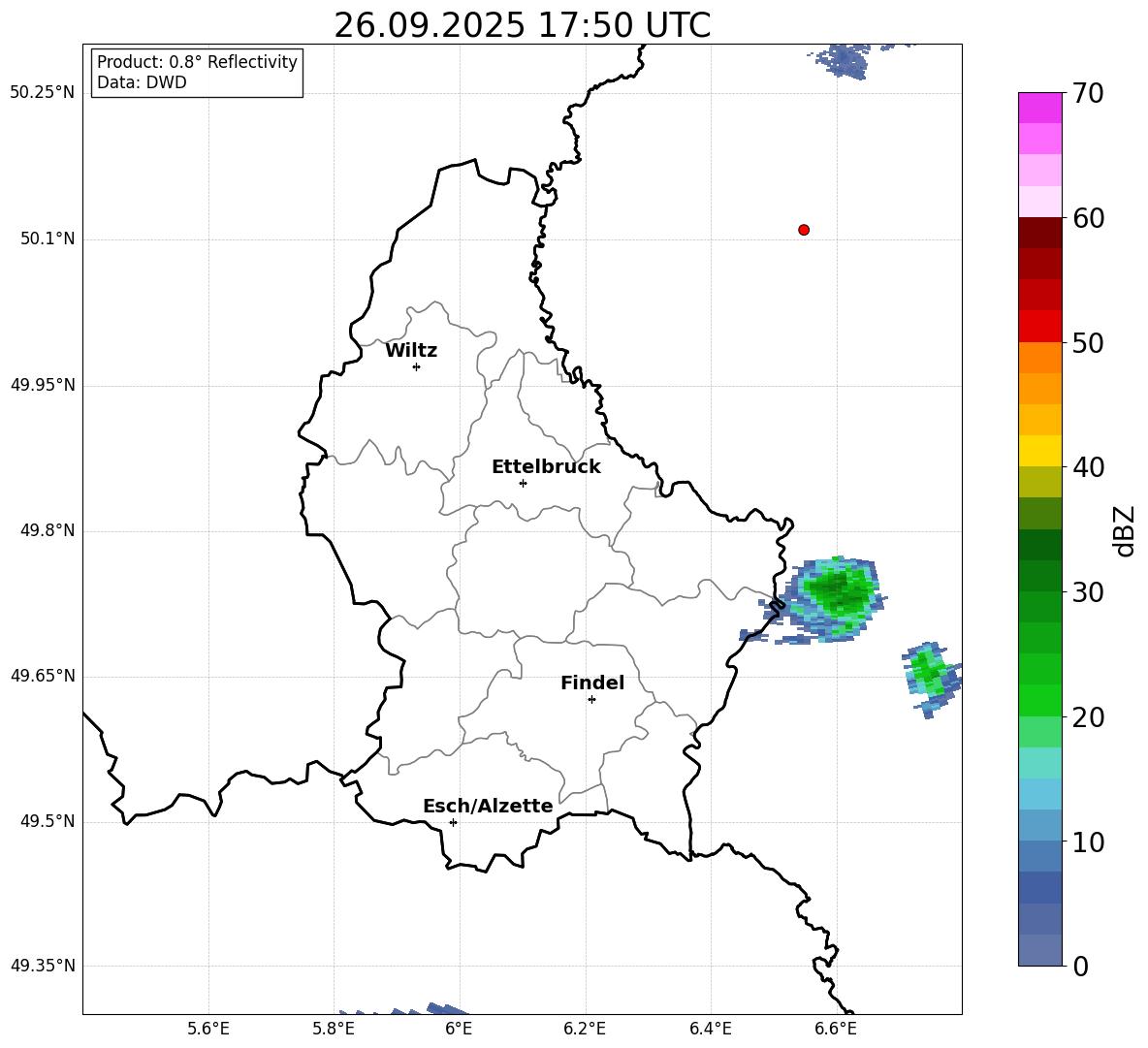Click the cross marker below Ettelbruck
The width and height of the screenshot is (1148, 1048).
coord(523,483)
